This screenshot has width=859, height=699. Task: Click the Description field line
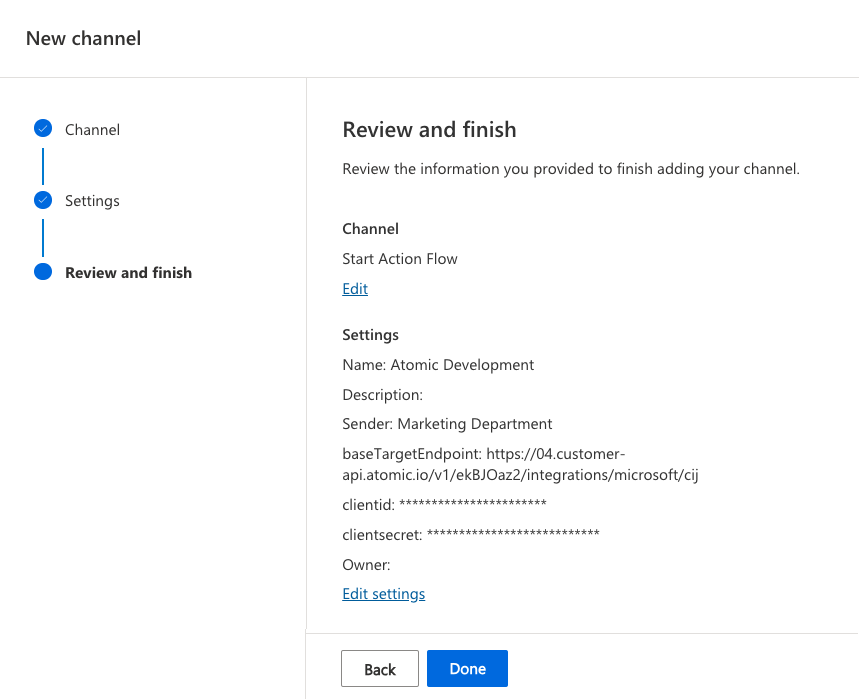pos(382,395)
